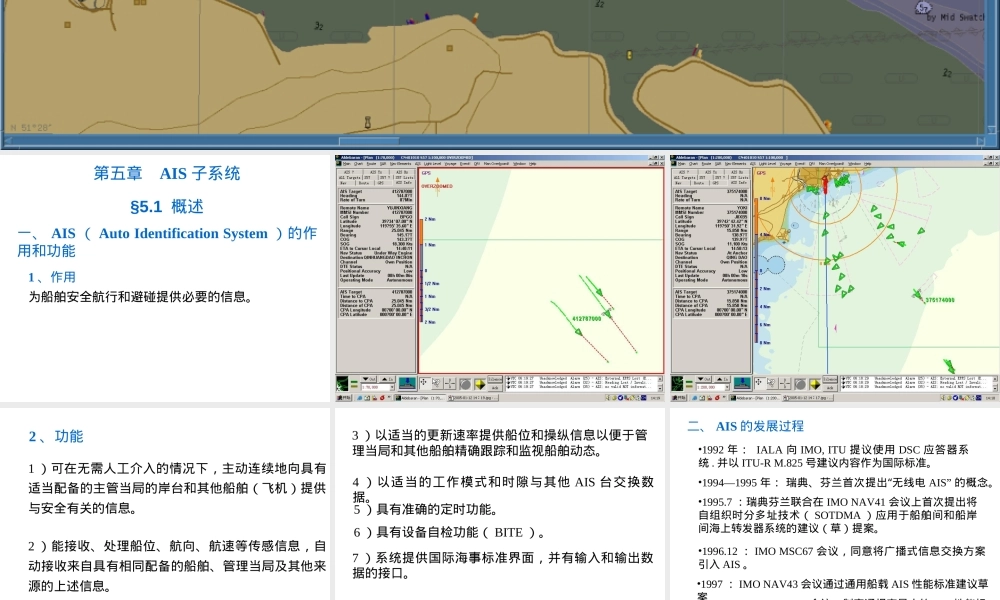
Task: Click the radar overlay icon in the 1:70,000 AIS window
Action: click(x=342, y=383)
